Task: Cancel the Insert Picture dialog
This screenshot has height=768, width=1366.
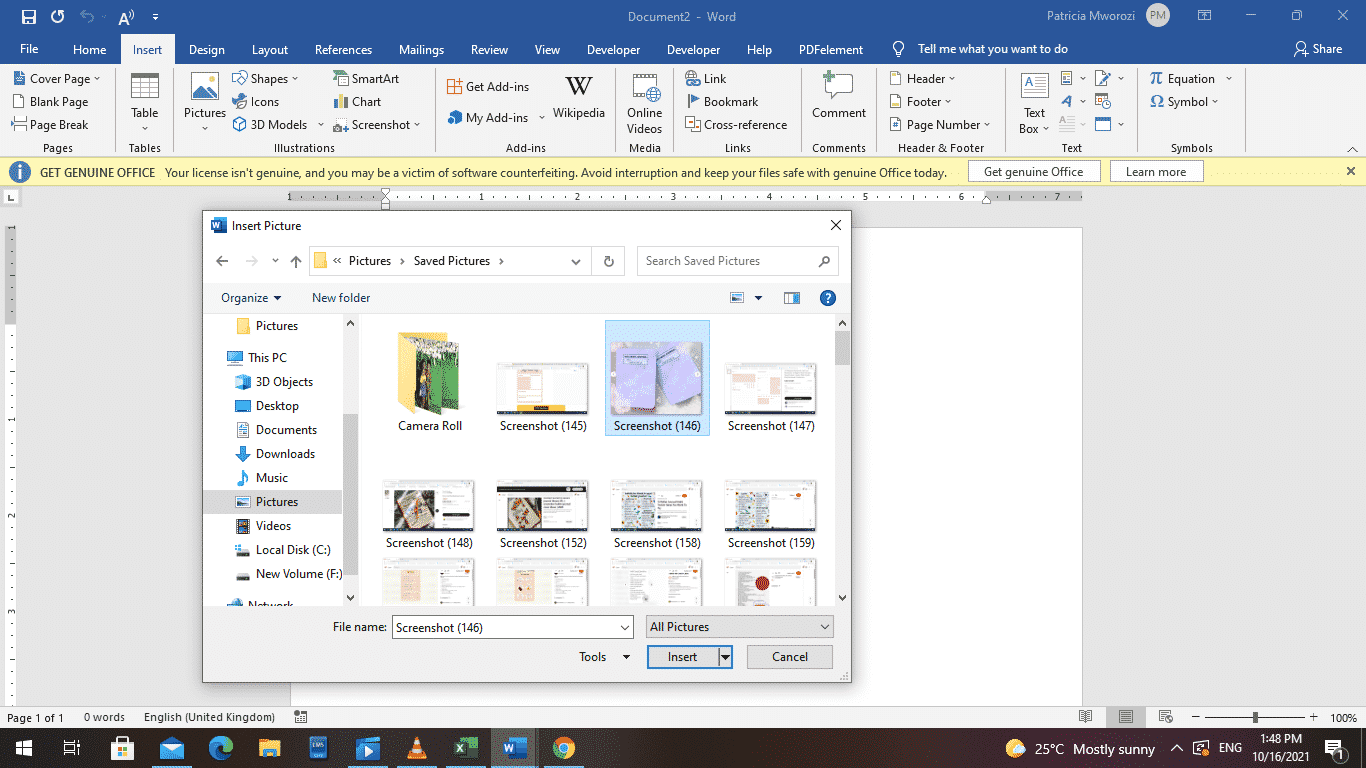Action: (x=789, y=656)
